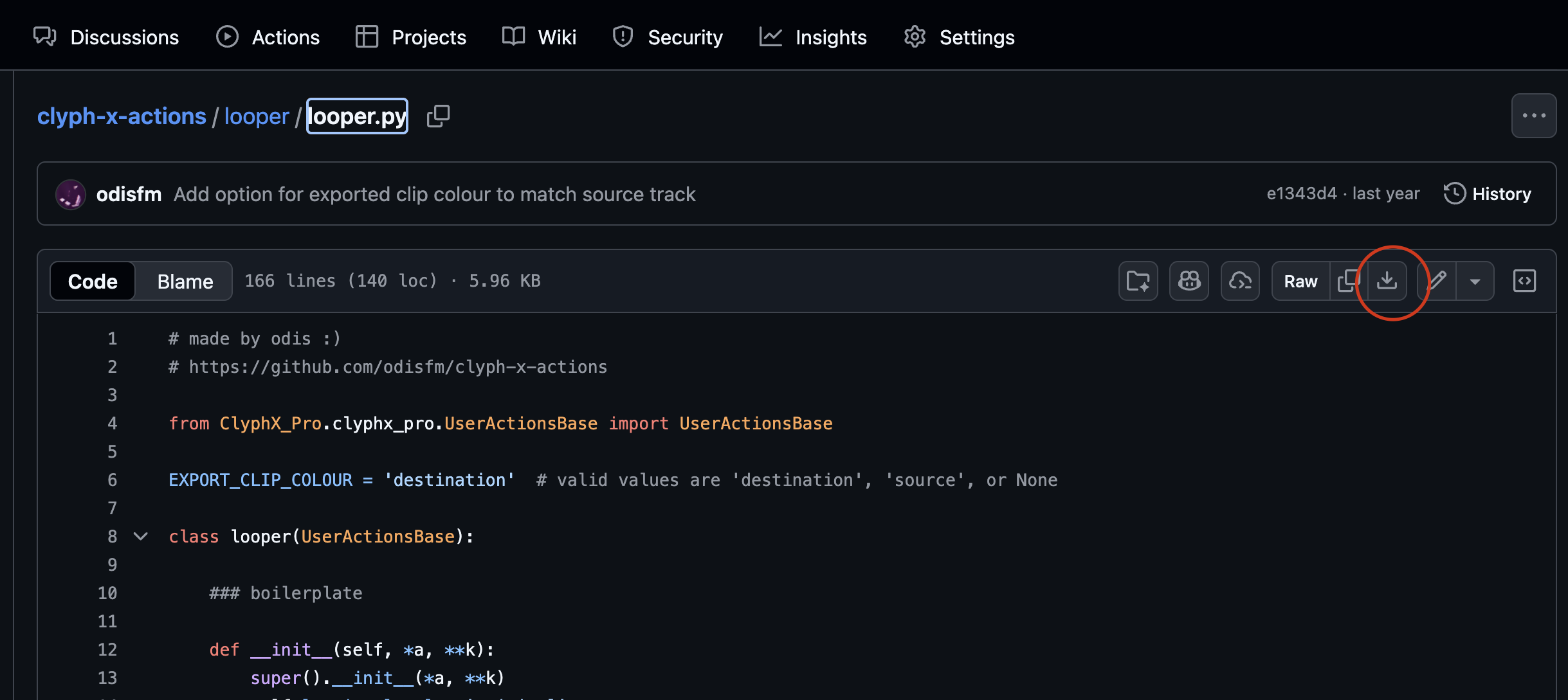Open the Actions tab

click(x=268, y=37)
